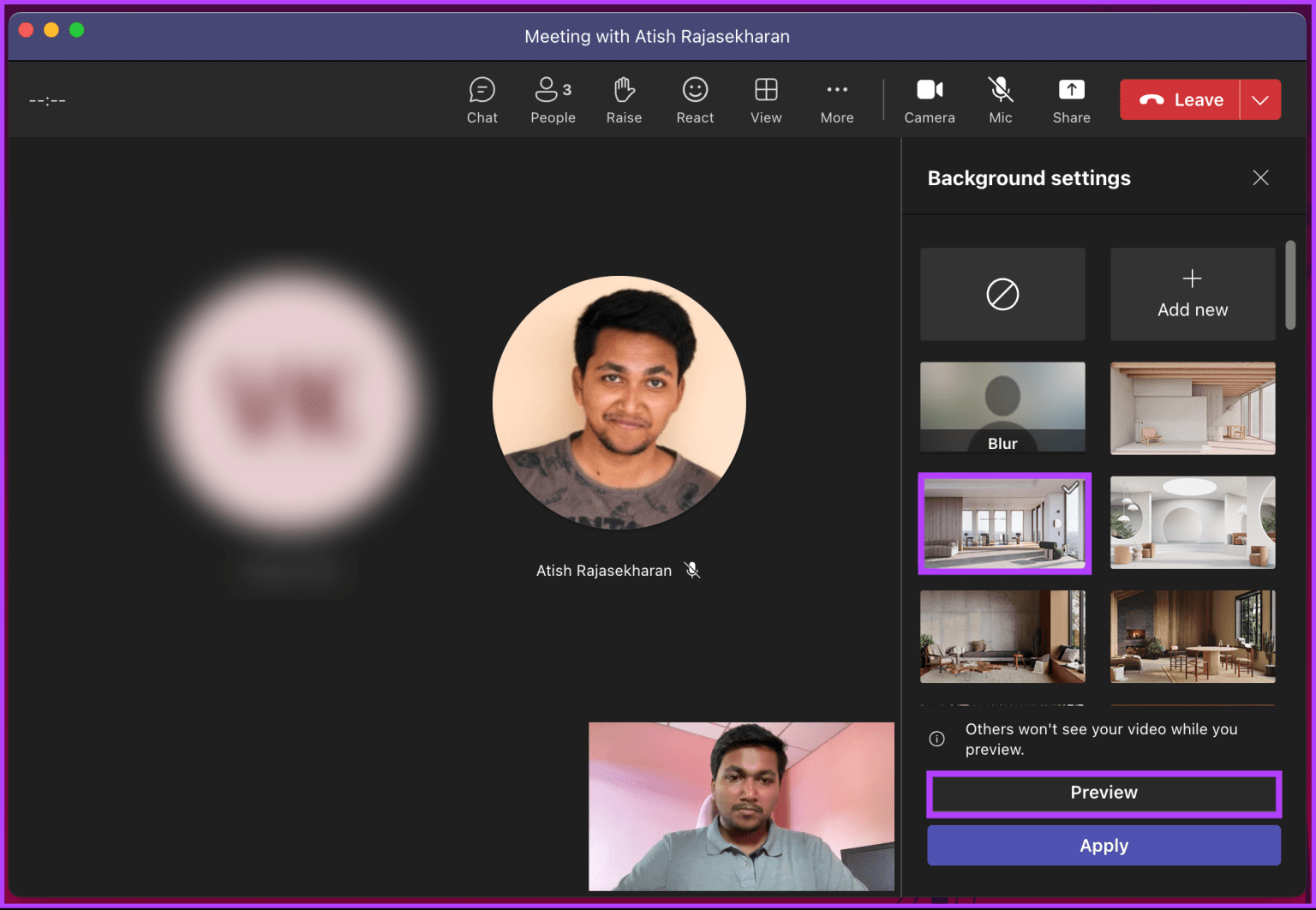Select the Blur background effect

click(x=1002, y=407)
